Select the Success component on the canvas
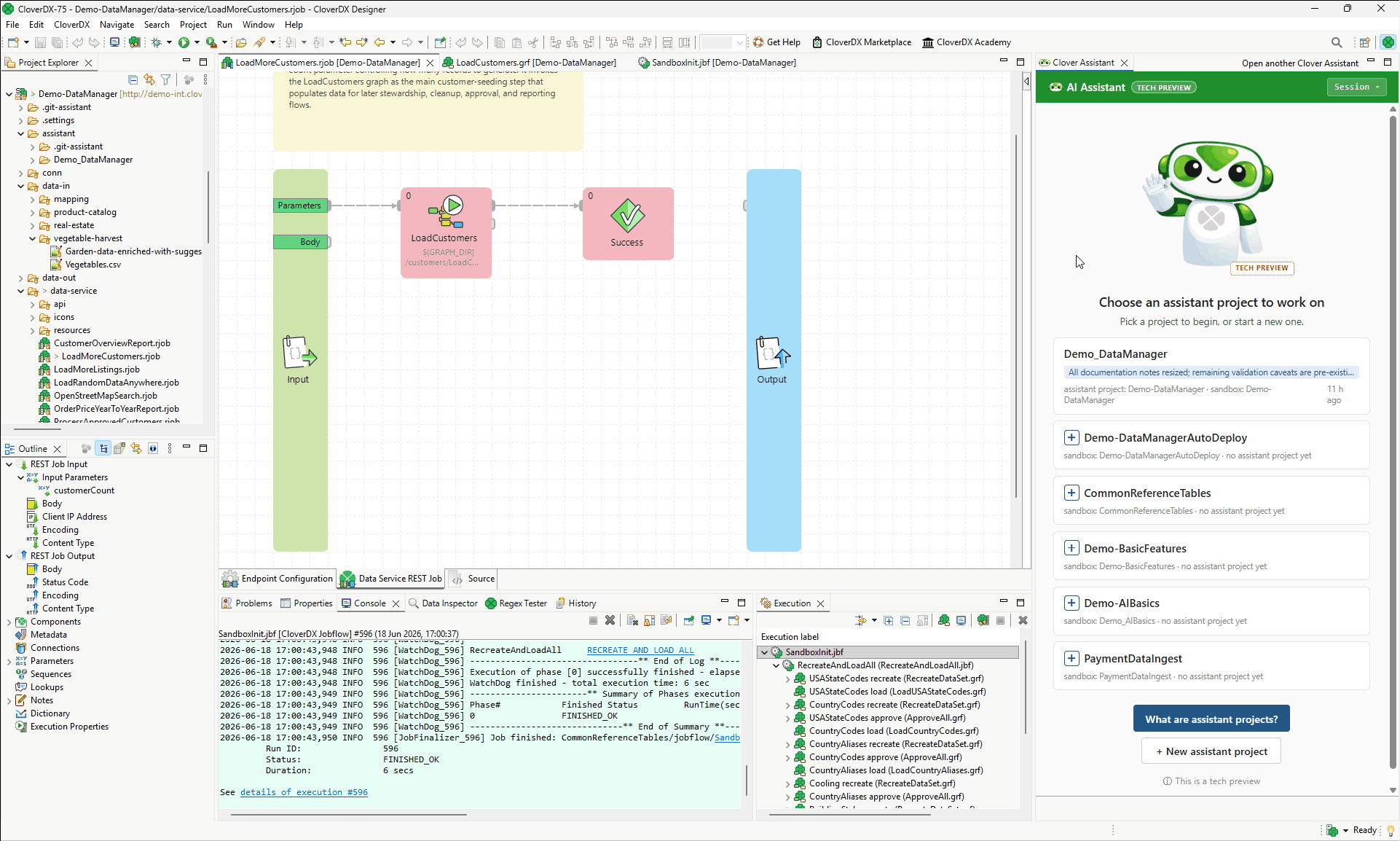The image size is (1400, 841). [628, 224]
